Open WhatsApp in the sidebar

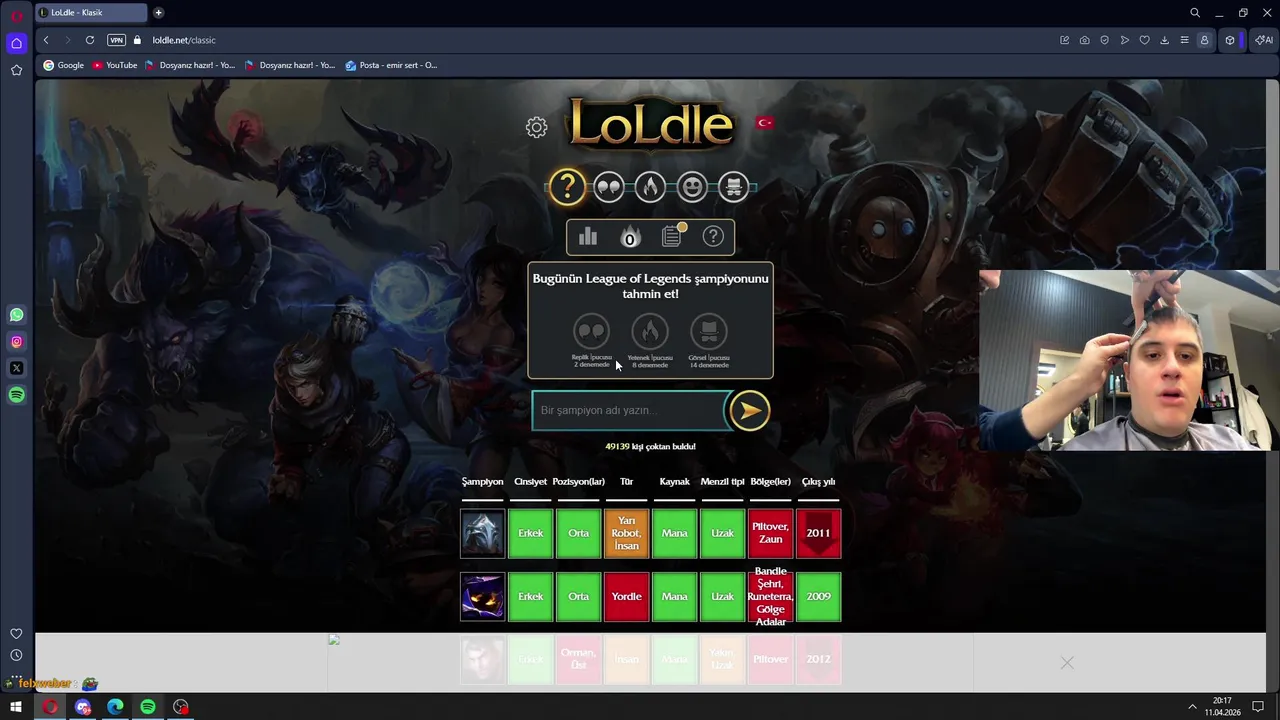(16, 315)
